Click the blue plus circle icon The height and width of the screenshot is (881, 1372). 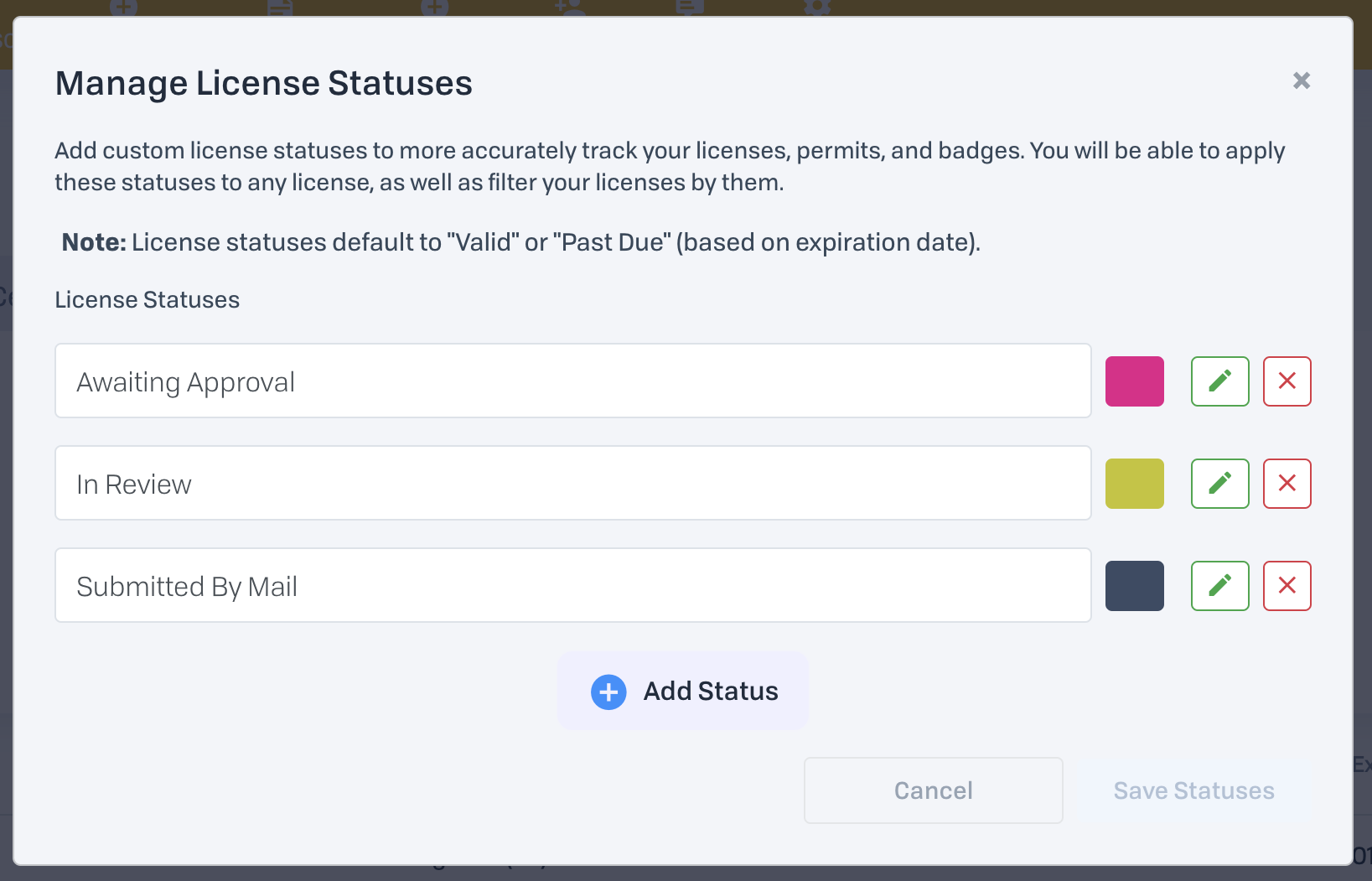[x=608, y=692]
